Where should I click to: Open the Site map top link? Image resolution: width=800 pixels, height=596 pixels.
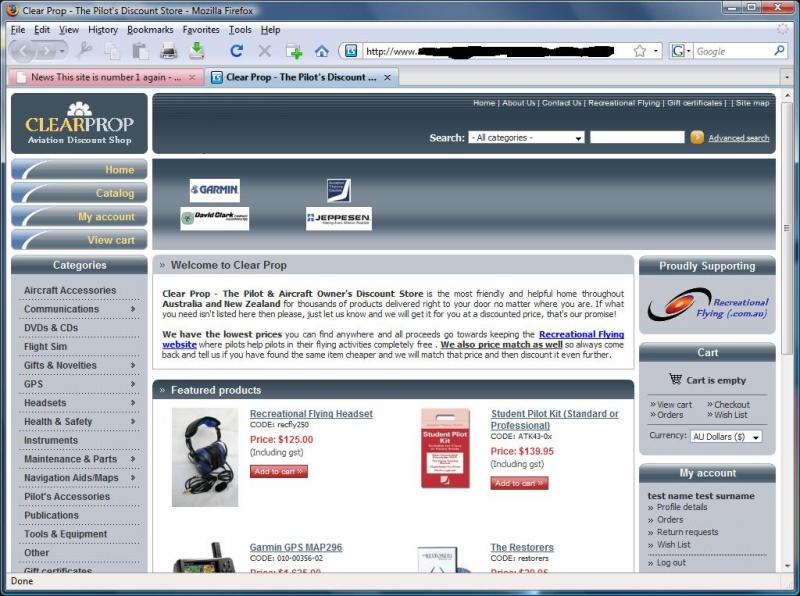tap(752, 103)
